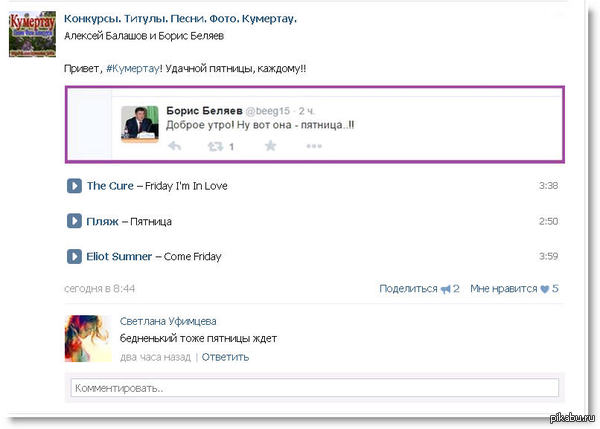Play Eliot Sumner – Come Friday
This screenshot has width=600, height=429.
tap(74, 256)
